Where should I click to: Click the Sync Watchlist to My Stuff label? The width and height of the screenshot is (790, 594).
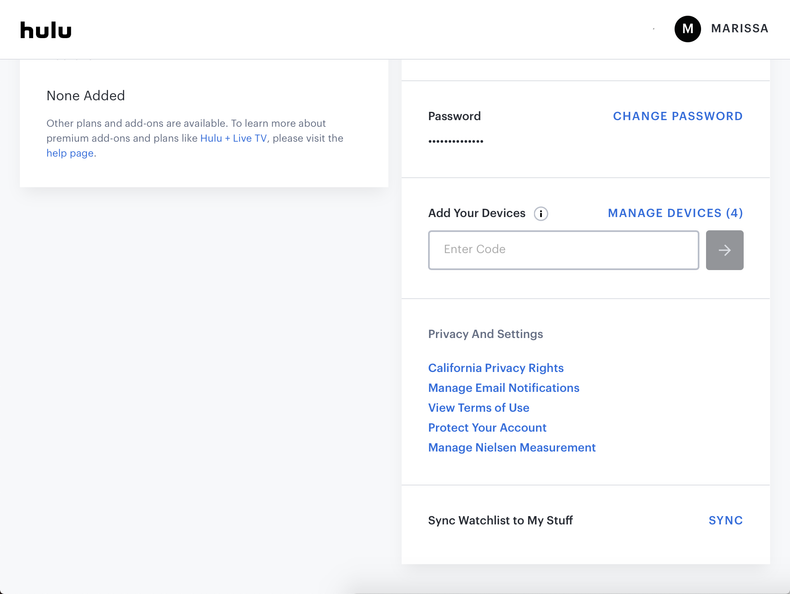500,521
